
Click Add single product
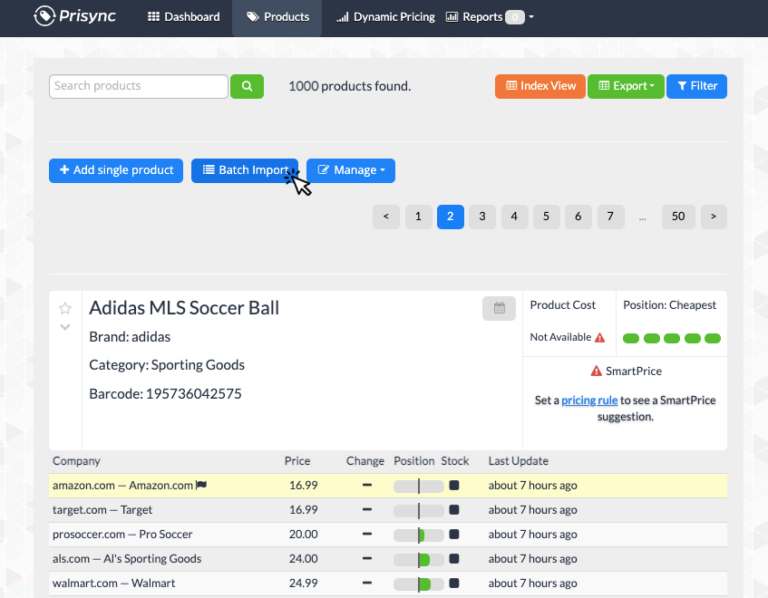pyautogui.click(x=116, y=170)
